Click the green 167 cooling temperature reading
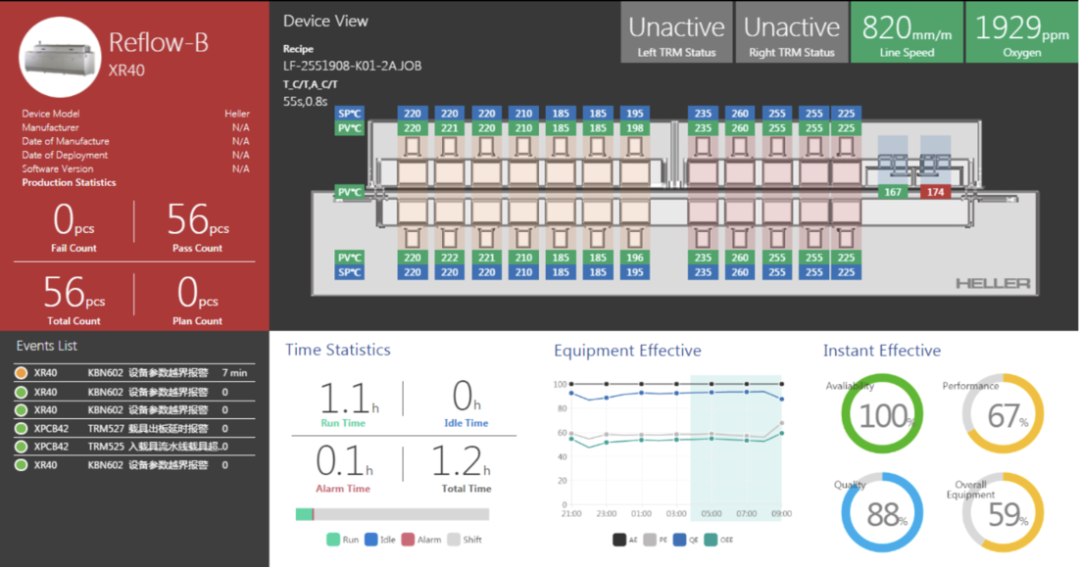Viewport: 1080px width, 568px height. pyautogui.click(x=893, y=192)
